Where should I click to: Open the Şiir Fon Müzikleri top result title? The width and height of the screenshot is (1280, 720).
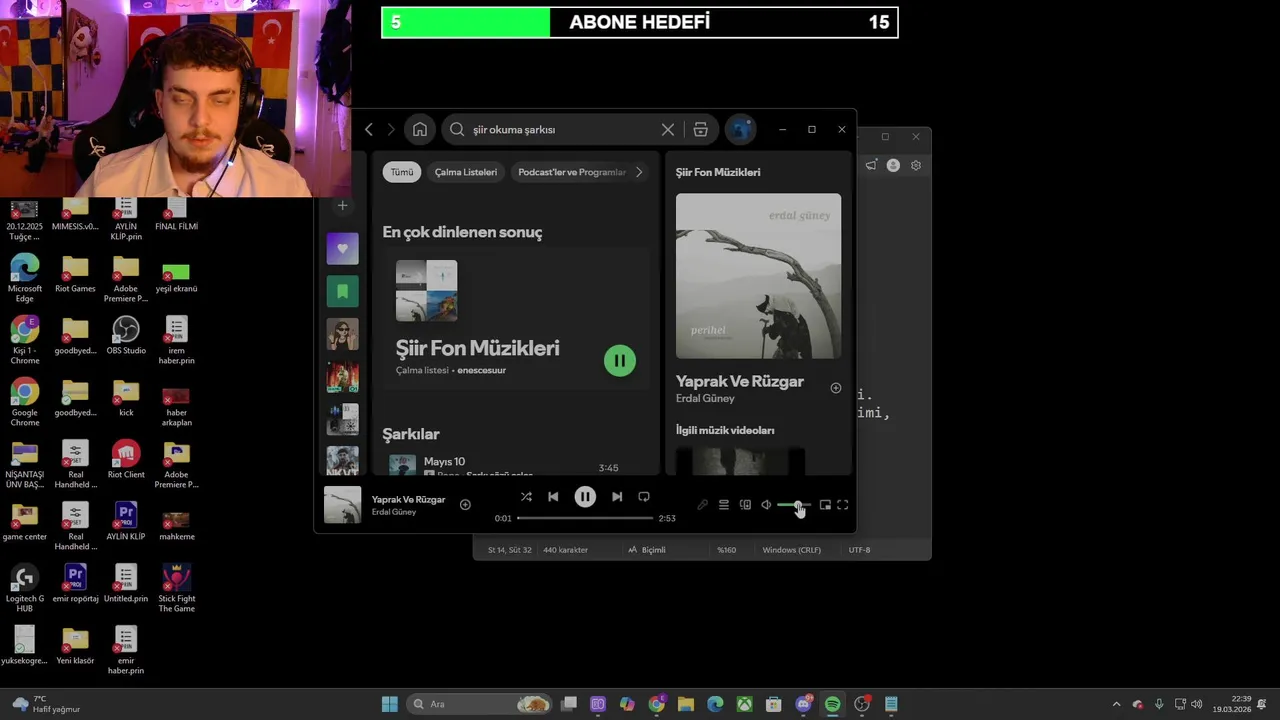pyautogui.click(x=478, y=348)
